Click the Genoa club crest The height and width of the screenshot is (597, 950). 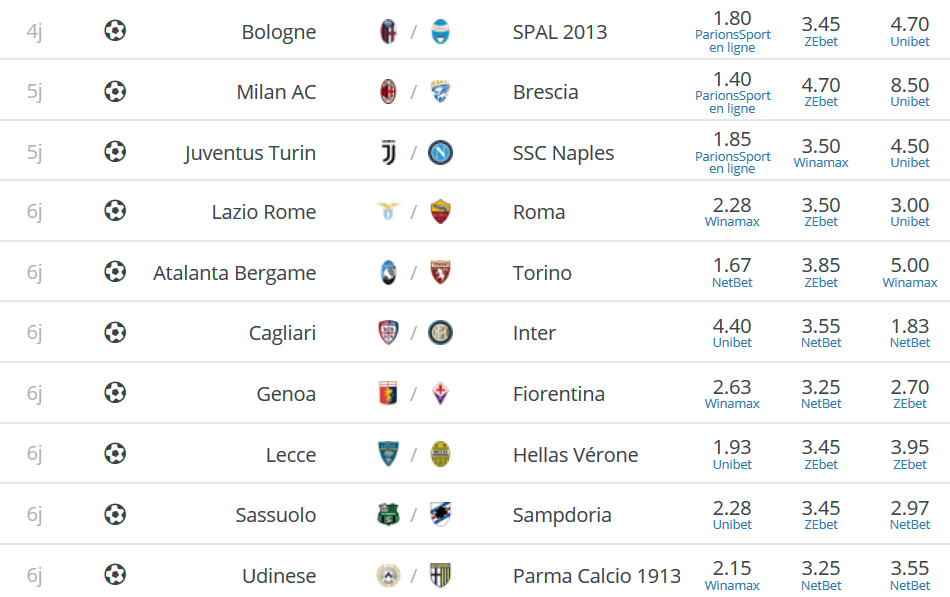pyautogui.click(x=388, y=393)
